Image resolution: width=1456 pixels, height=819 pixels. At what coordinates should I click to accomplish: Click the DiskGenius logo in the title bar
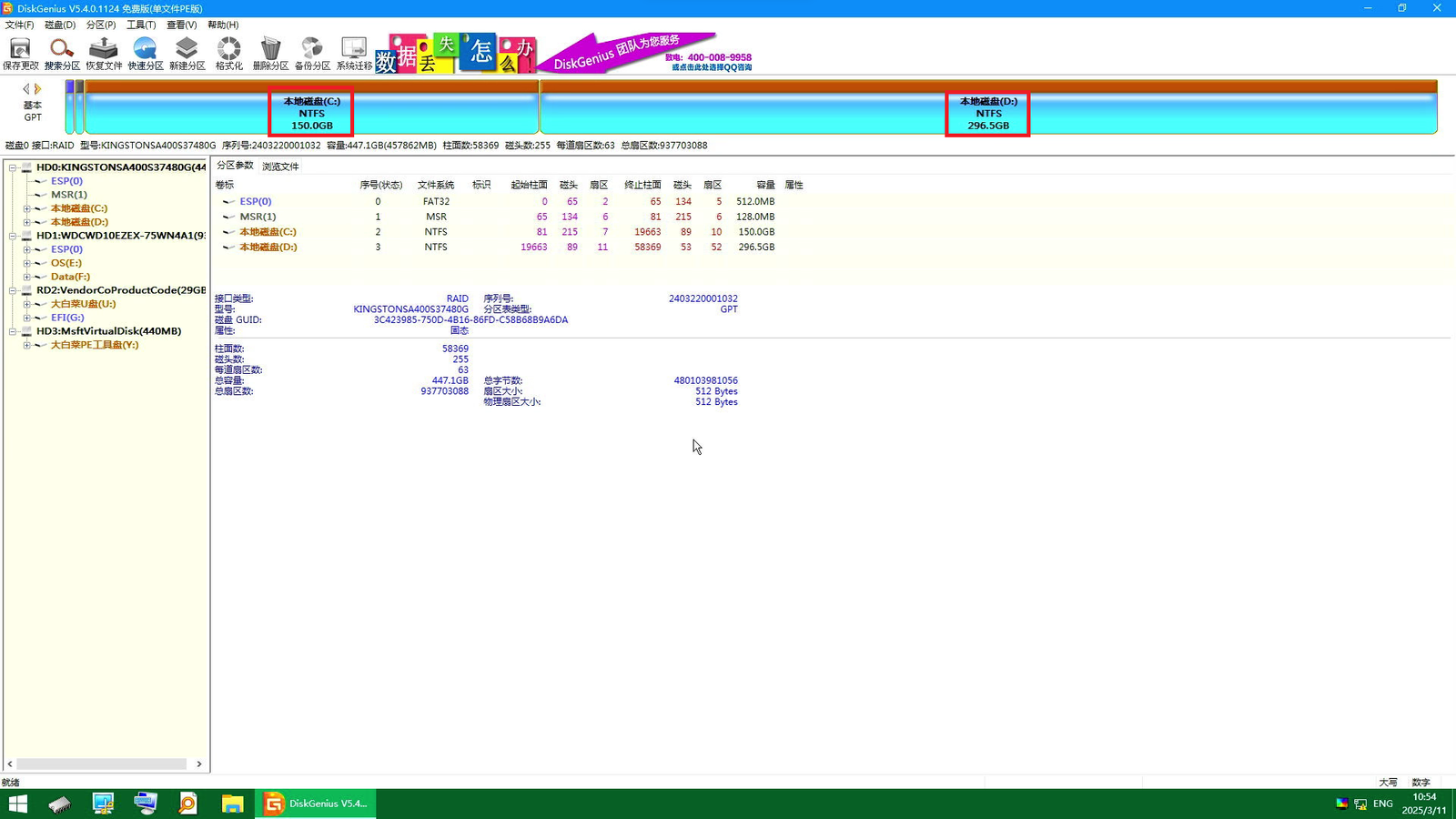(8, 8)
